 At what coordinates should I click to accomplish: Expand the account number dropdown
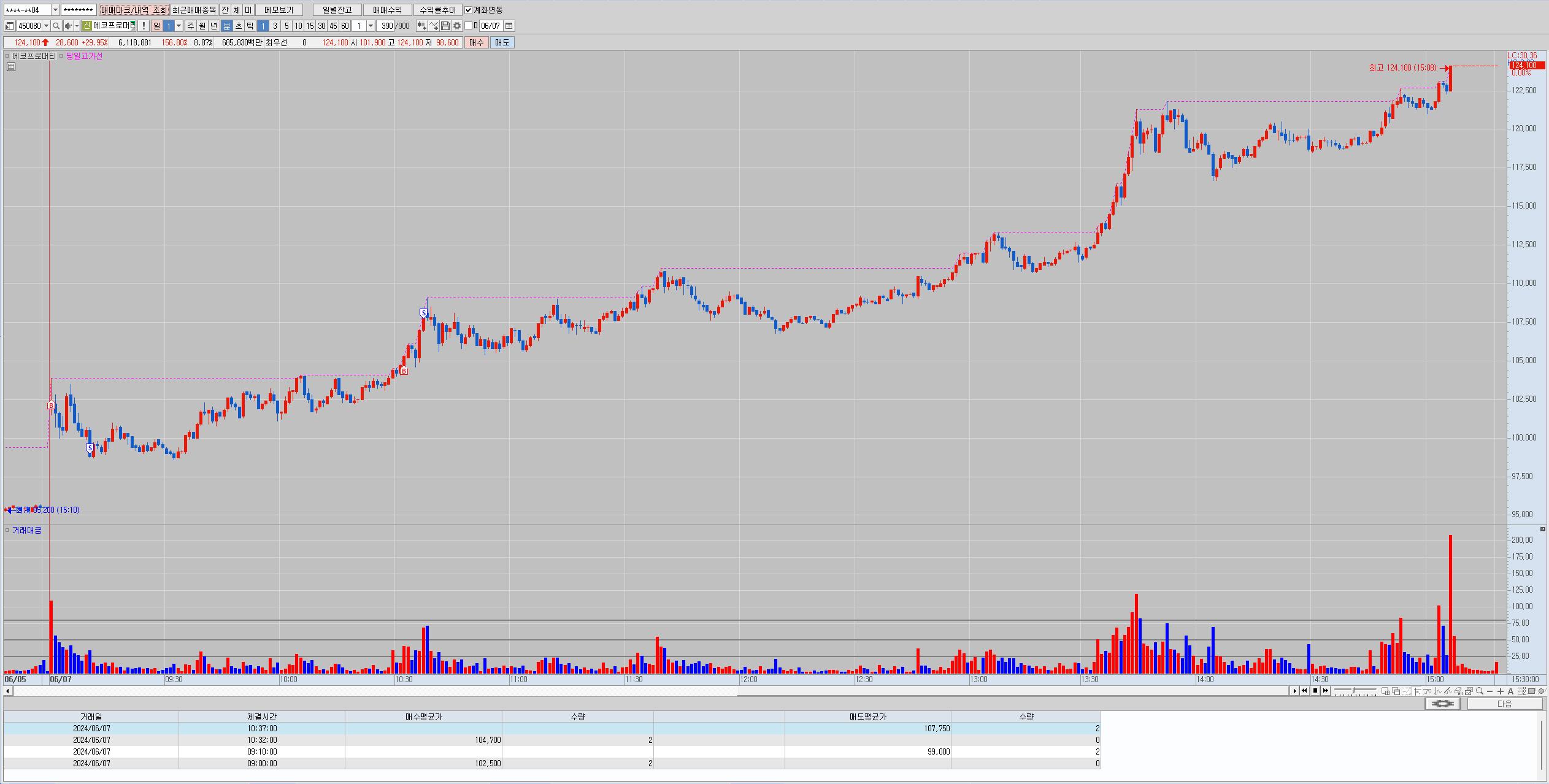[x=55, y=10]
